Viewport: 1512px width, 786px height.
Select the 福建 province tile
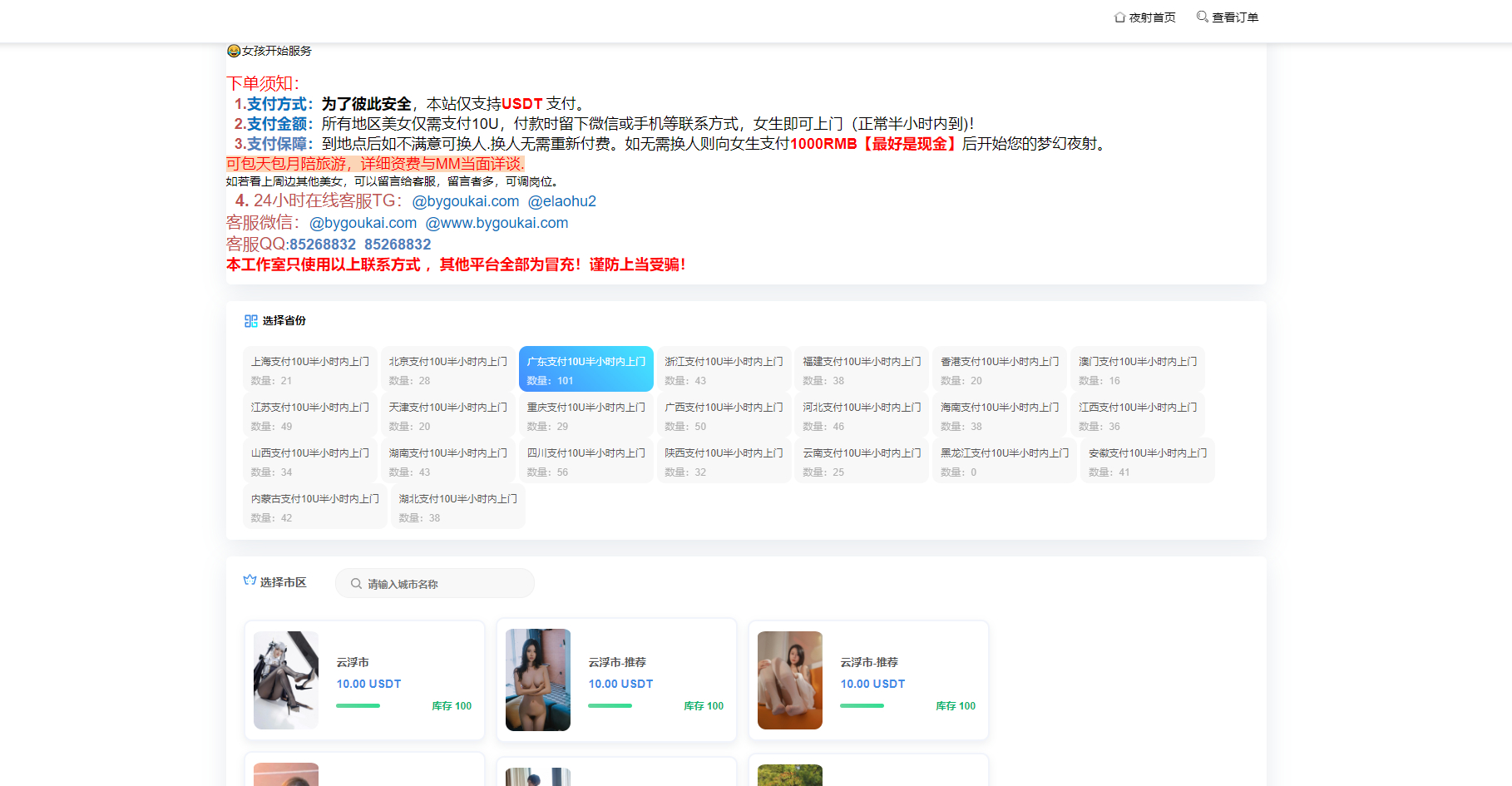click(862, 369)
